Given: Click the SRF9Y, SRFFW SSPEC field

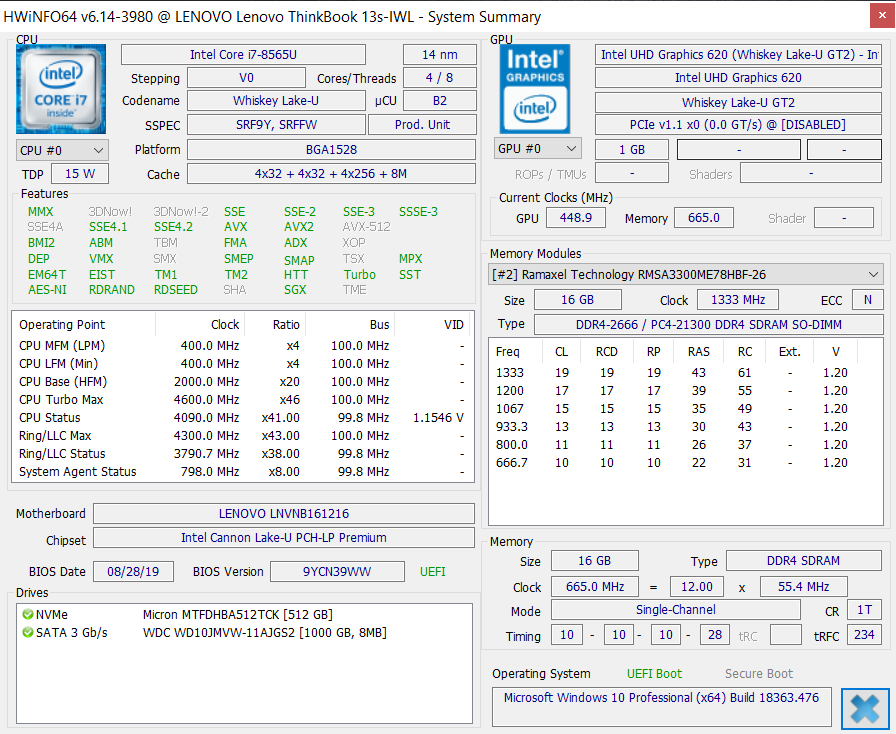Looking at the screenshot, I should [276, 125].
